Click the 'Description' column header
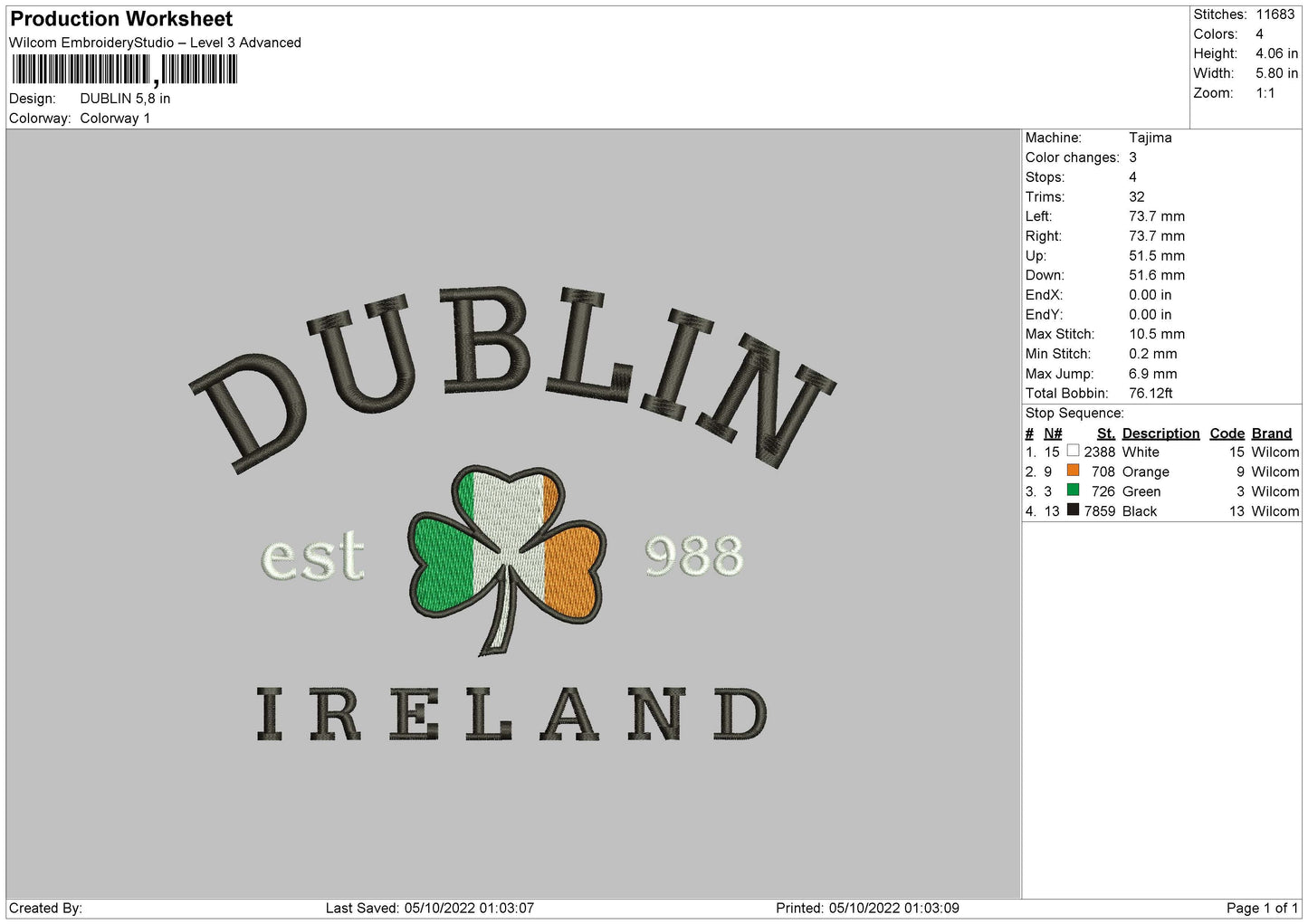1308x924 pixels. point(1160,433)
